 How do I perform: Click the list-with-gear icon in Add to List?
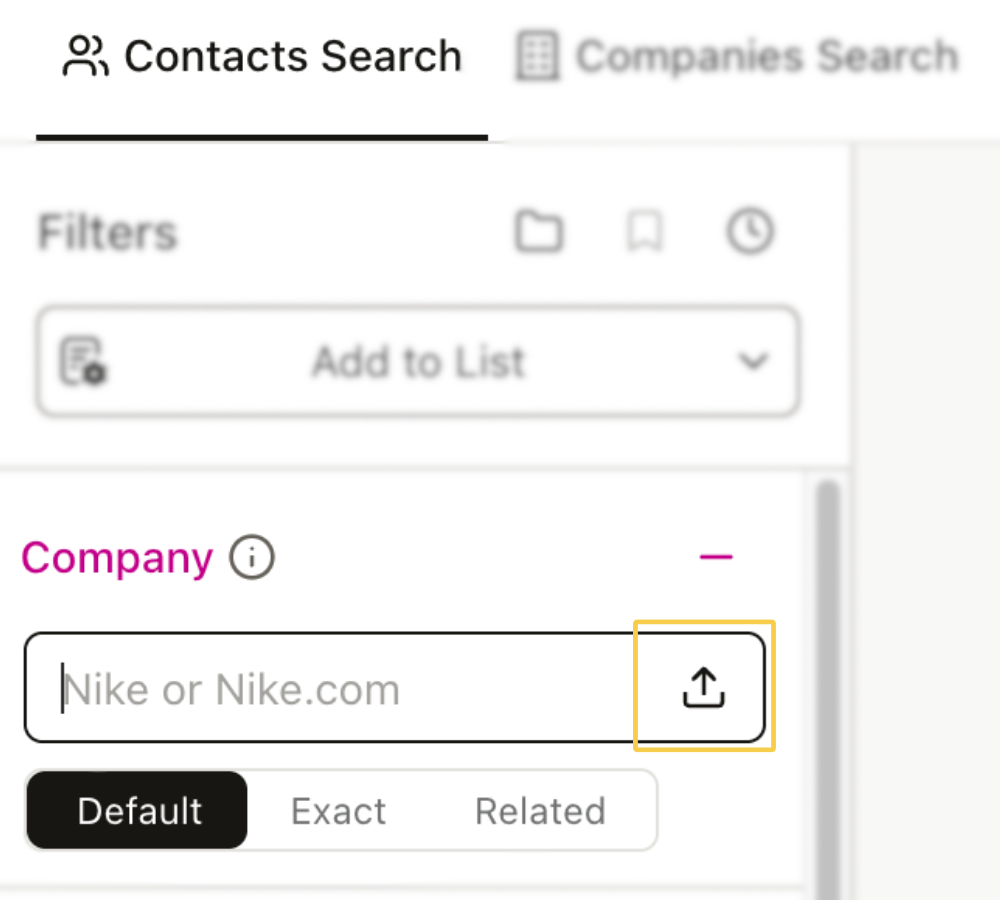[84, 362]
